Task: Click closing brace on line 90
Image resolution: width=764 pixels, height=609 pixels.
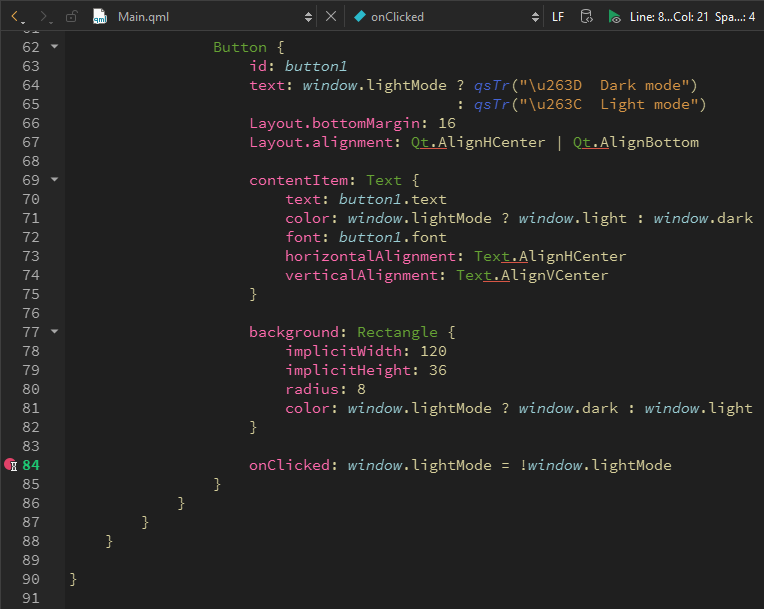Action: point(73,579)
